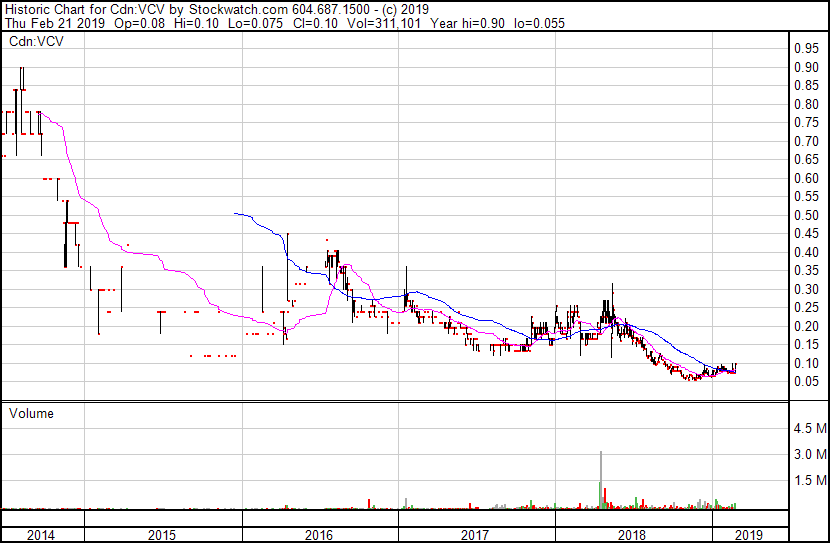Click the magenta moving average start near 0.78

[x=39, y=112]
